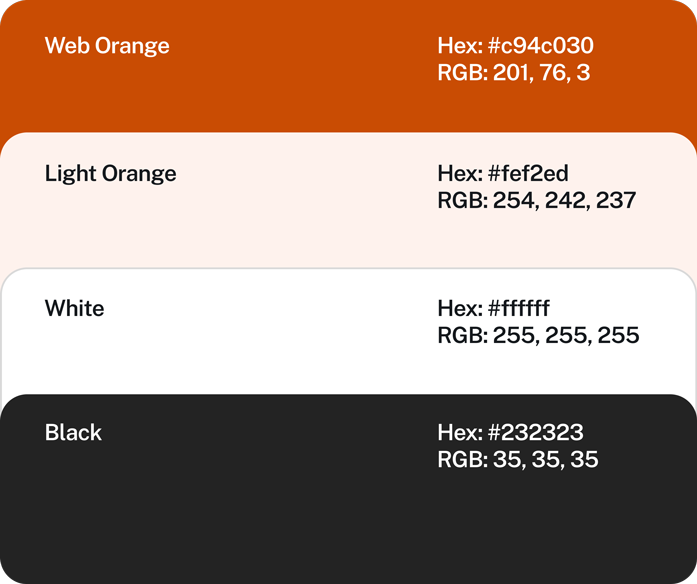Select the RGB value 35, 35, 35

tap(546, 460)
